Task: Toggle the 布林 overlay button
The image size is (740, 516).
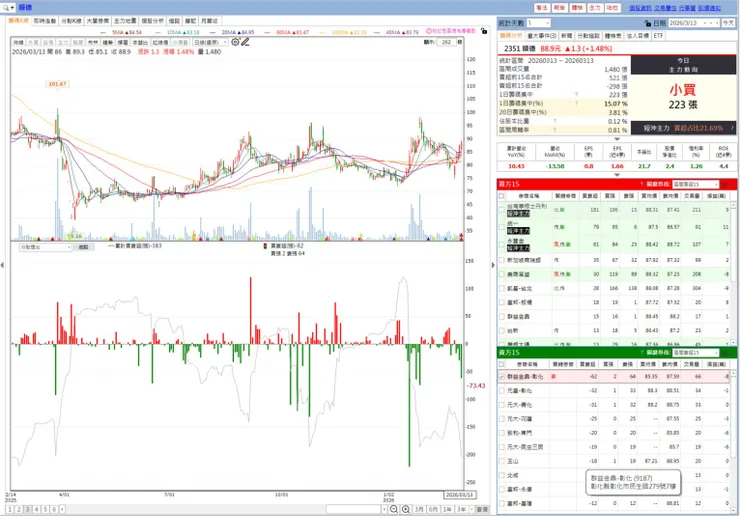Action: coord(92,42)
